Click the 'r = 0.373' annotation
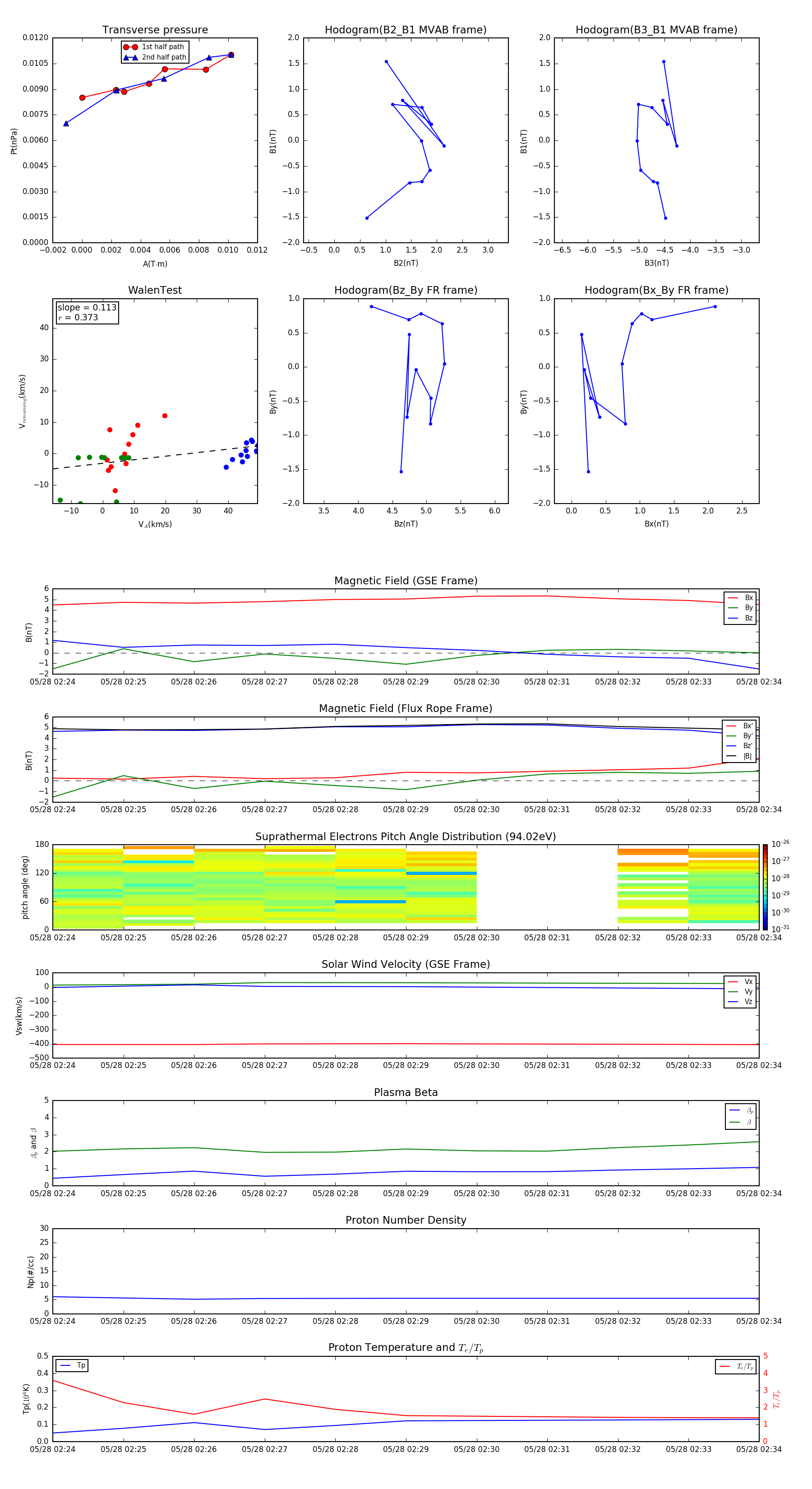The image size is (812, 1489). 78,318
